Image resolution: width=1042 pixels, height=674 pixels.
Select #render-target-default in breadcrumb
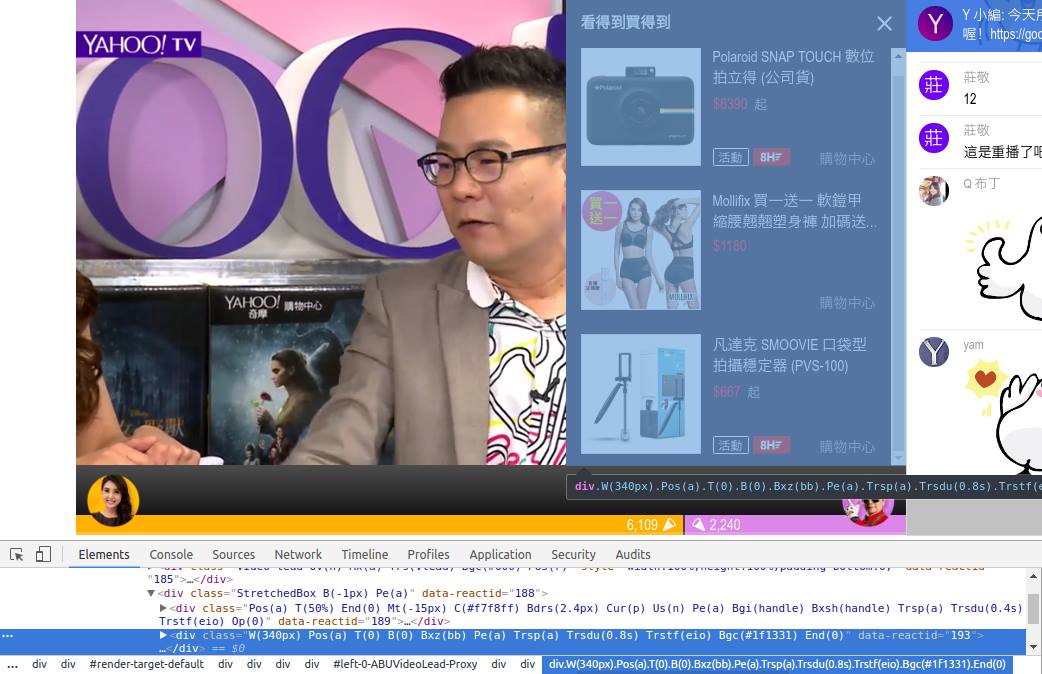pyautogui.click(x=146, y=664)
